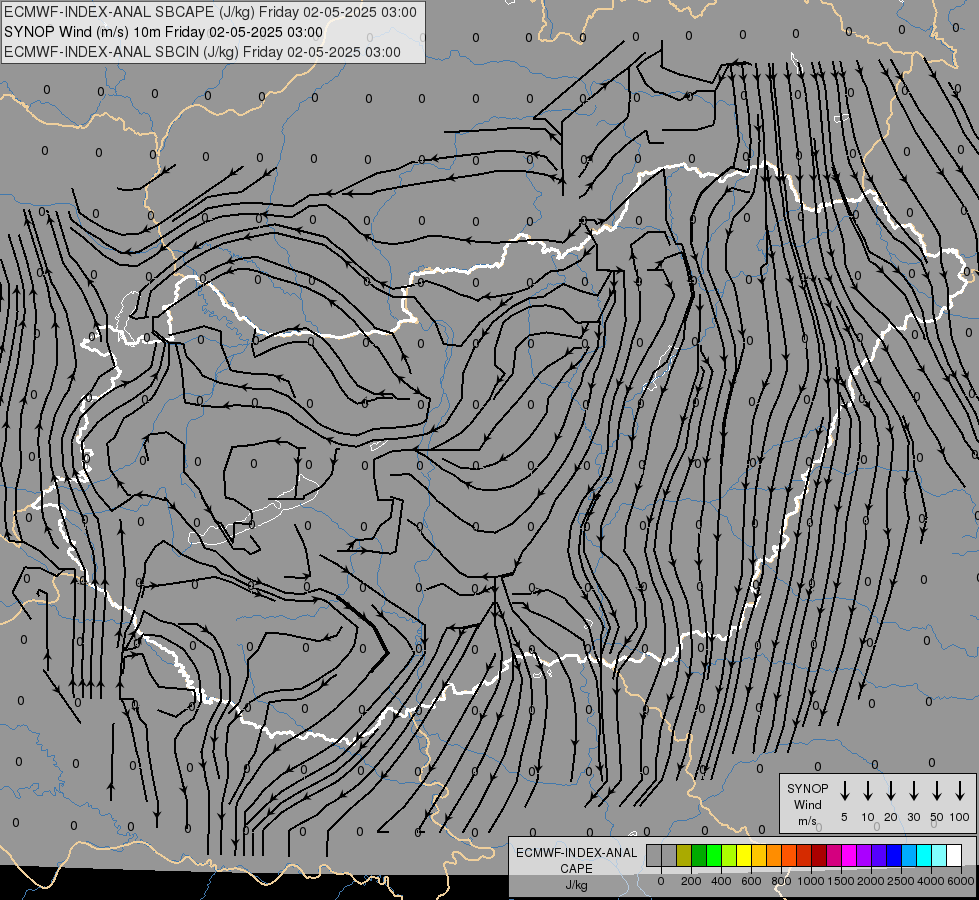This screenshot has height=900, width=979.
Task: Click the wind legend arrow above 100
Action: click(x=960, y=791)
